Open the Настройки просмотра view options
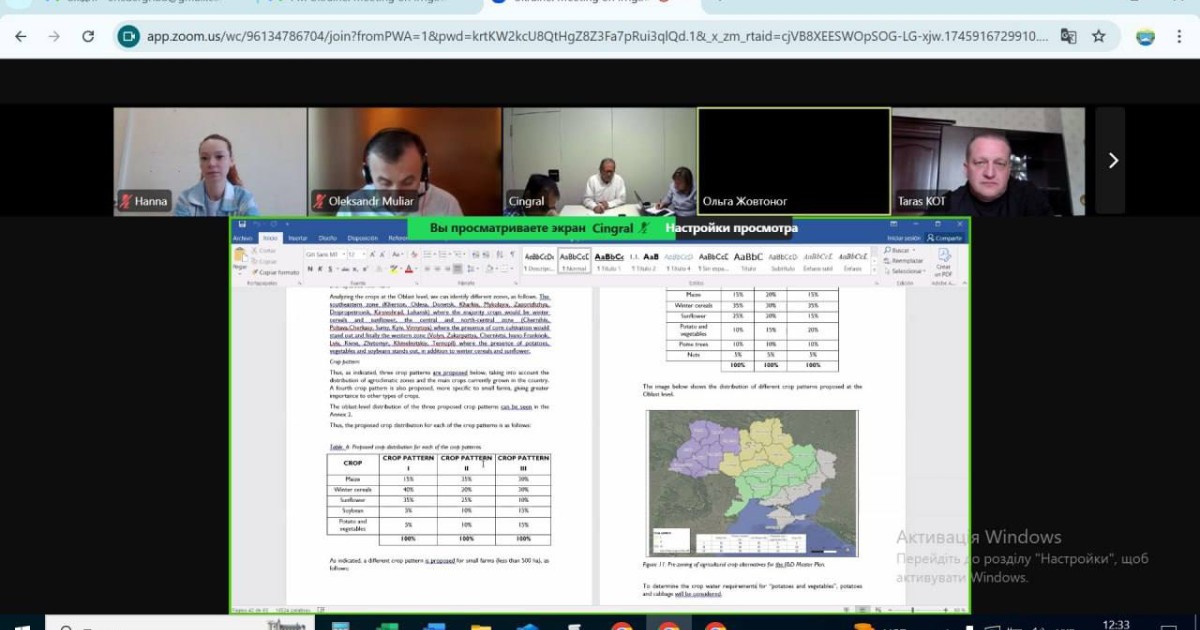 pyautogui.click(x=732, y=228)
